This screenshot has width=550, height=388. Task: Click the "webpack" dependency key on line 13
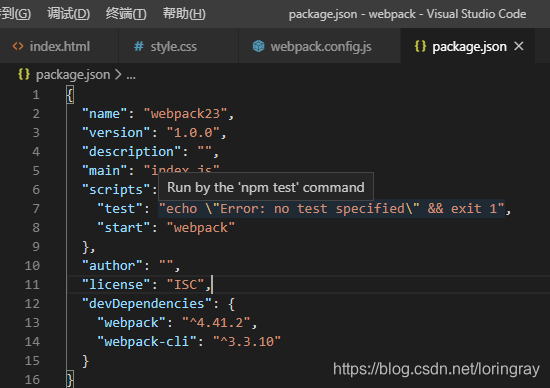coord(131,322)
